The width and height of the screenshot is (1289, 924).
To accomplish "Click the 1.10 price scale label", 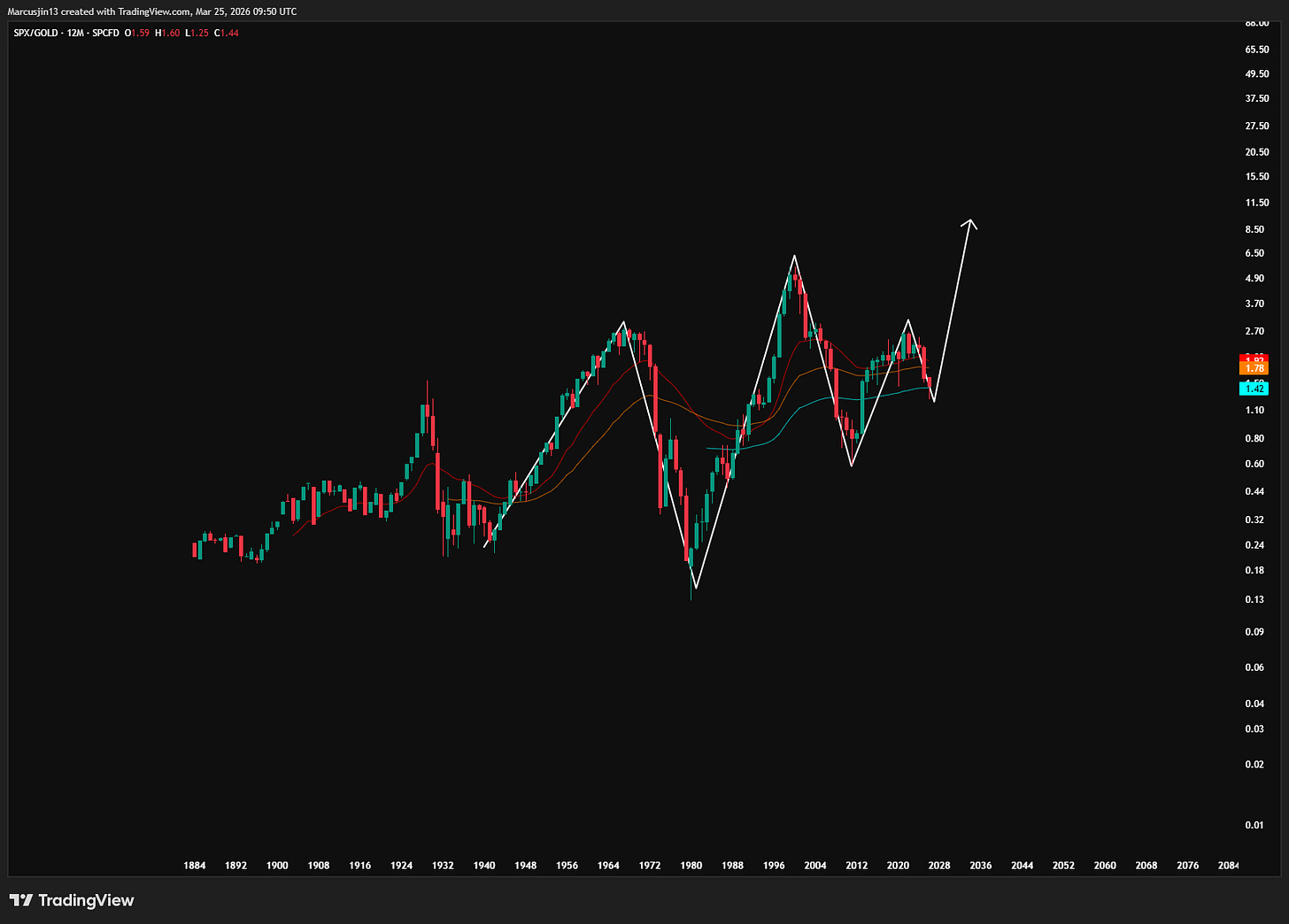I will pyautogui.click(x=1254, y=411).
